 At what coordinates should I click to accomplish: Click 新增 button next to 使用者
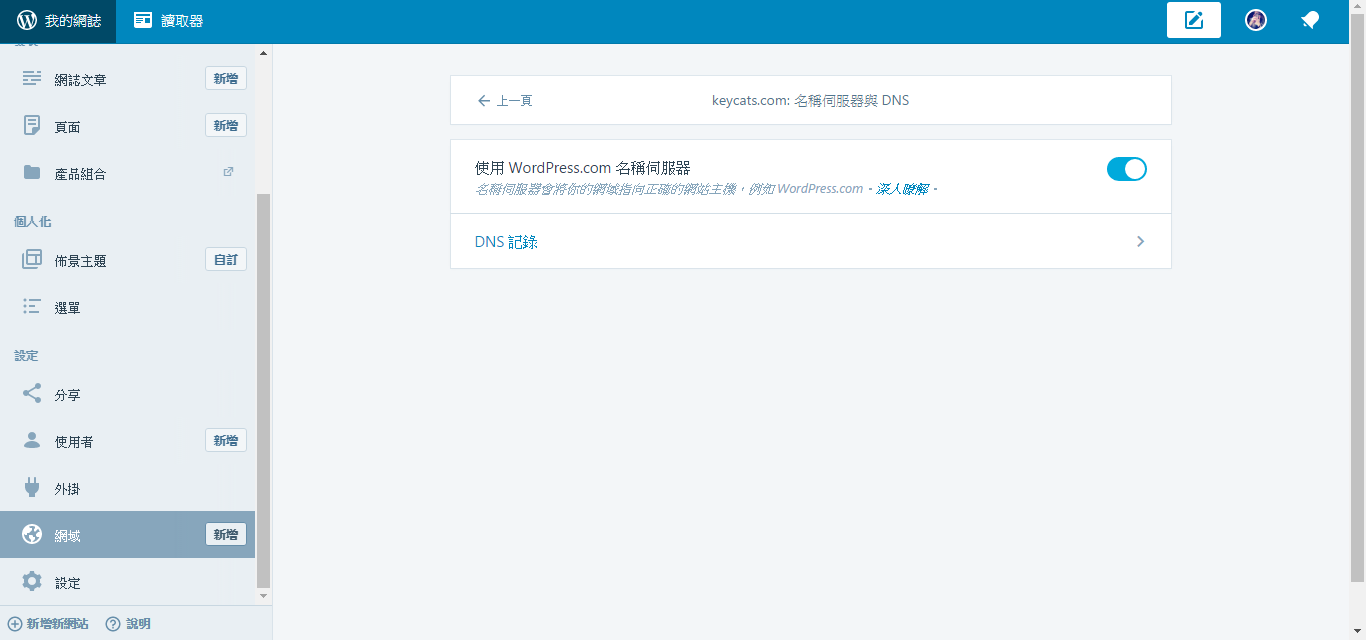pos(226,440)
